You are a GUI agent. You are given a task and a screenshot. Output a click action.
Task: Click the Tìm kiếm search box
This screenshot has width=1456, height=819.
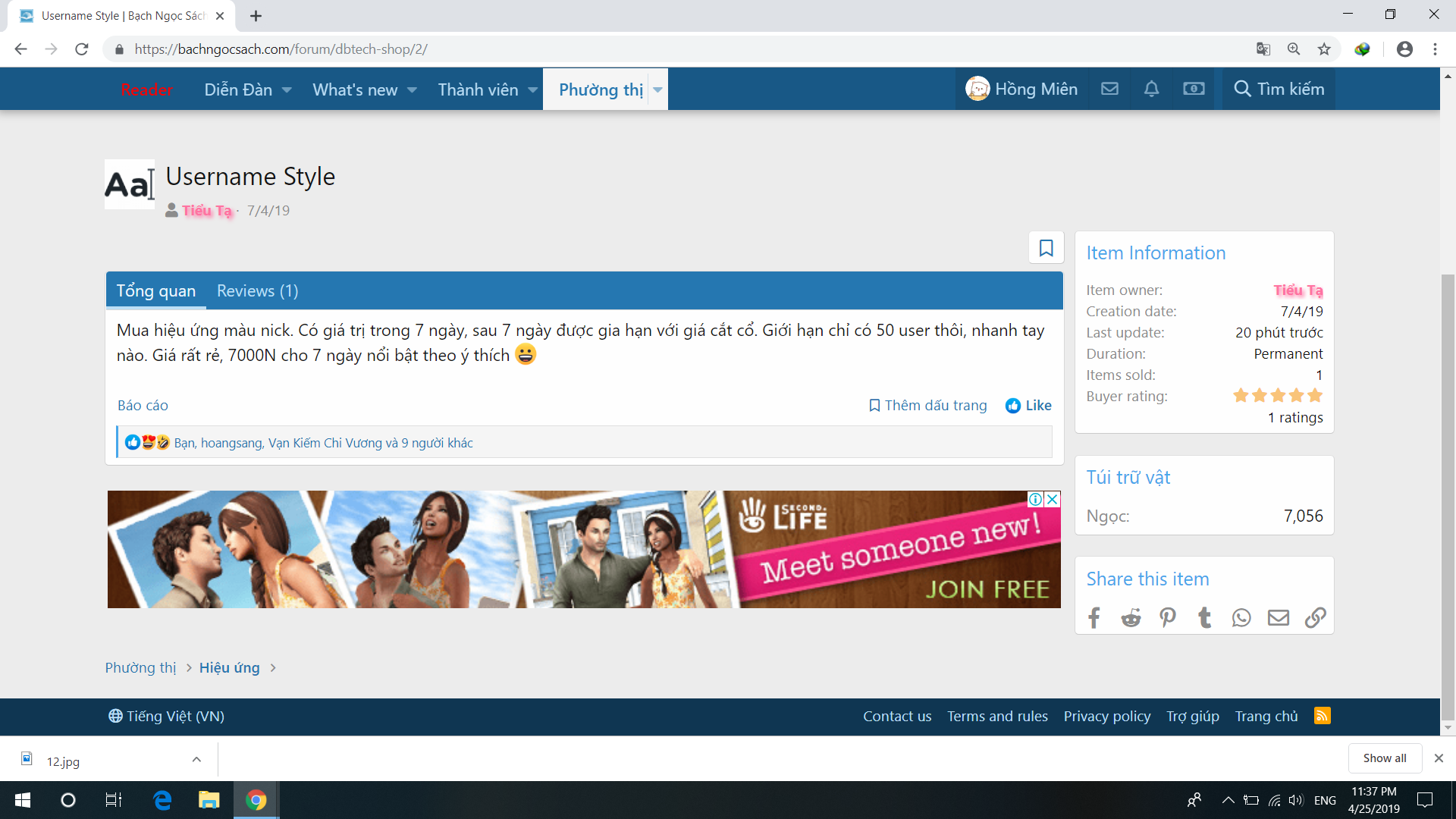tap(1279, 89)
